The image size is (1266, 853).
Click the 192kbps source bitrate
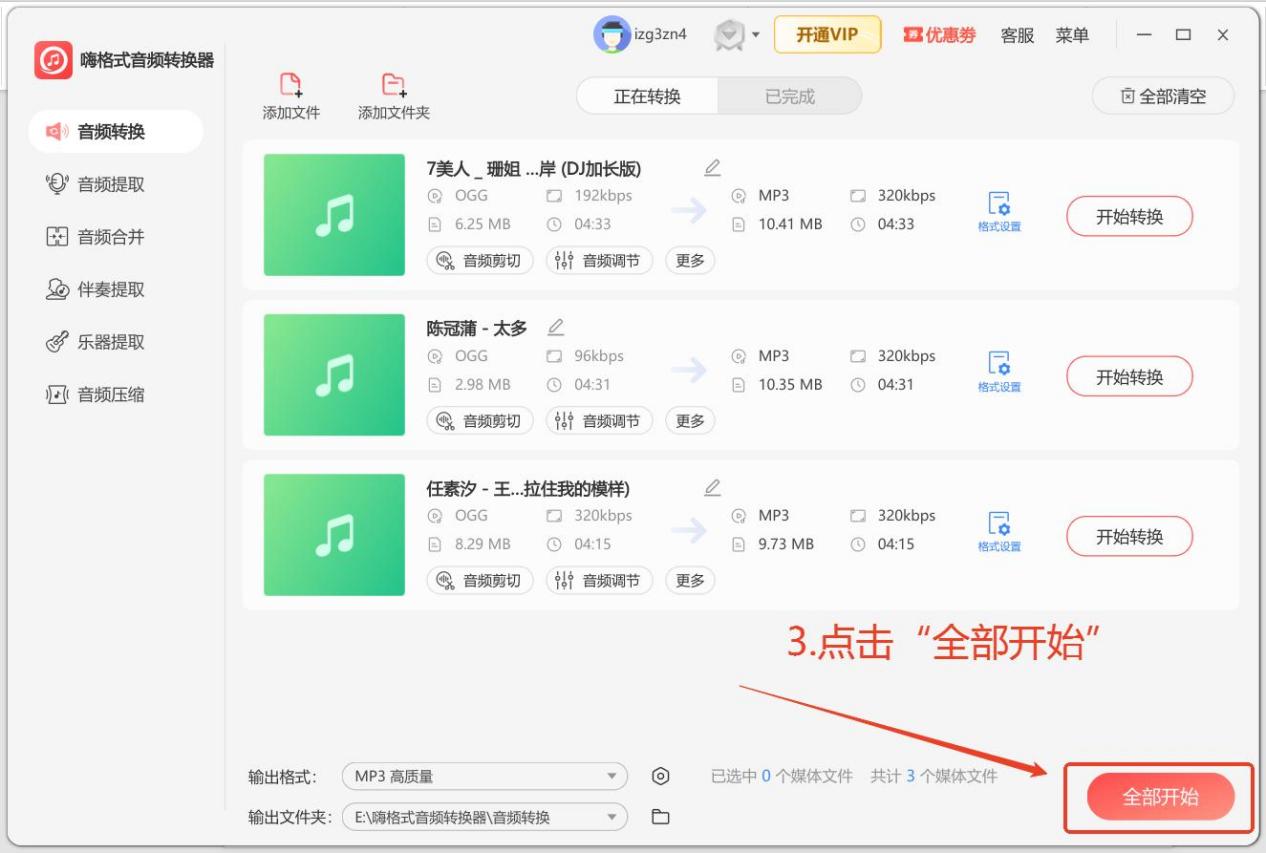[603, 196]
